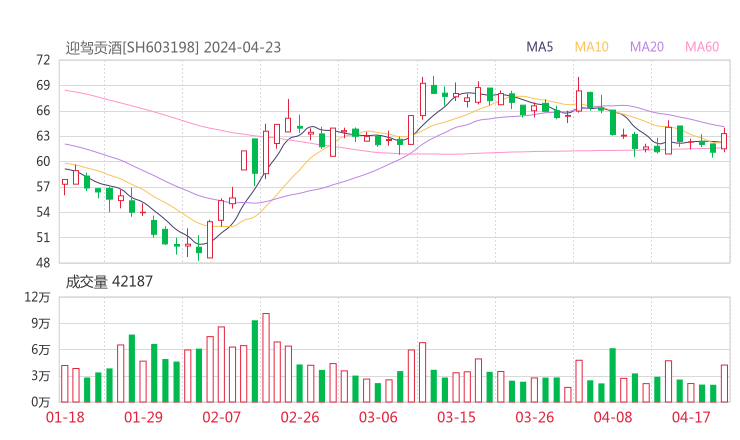Image resolution: width=740 pixels, height=440 pixels.
Task: Click the 12万 volume axis label
Action: pos(37,297)
